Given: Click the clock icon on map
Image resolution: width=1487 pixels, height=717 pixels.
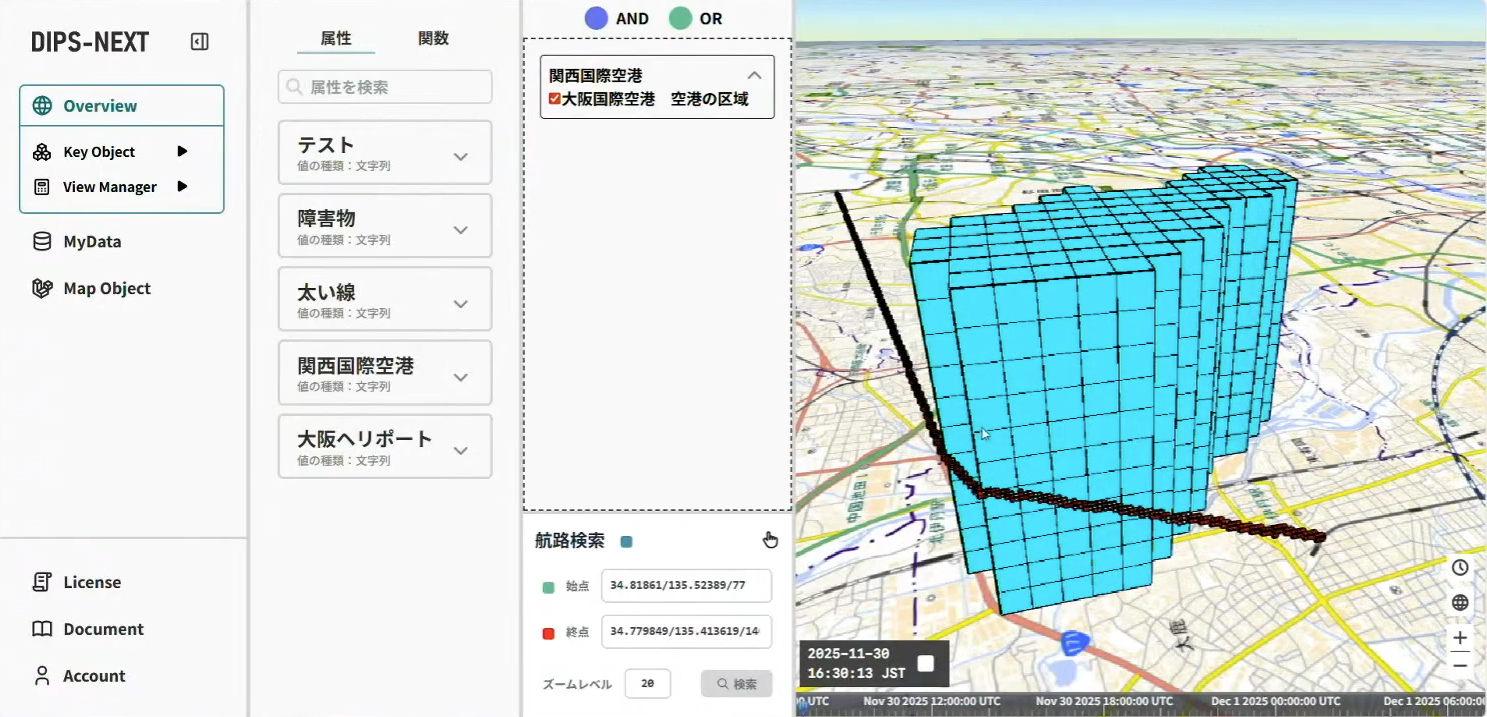Looking at the screenshot, I should 1460,567.
